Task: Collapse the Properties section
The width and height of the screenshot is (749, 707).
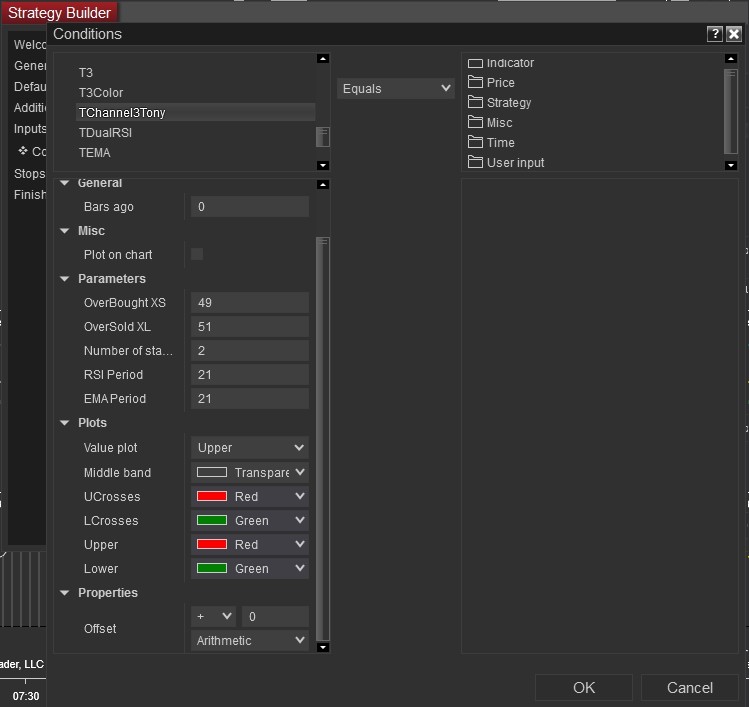Action: (64, 593)
